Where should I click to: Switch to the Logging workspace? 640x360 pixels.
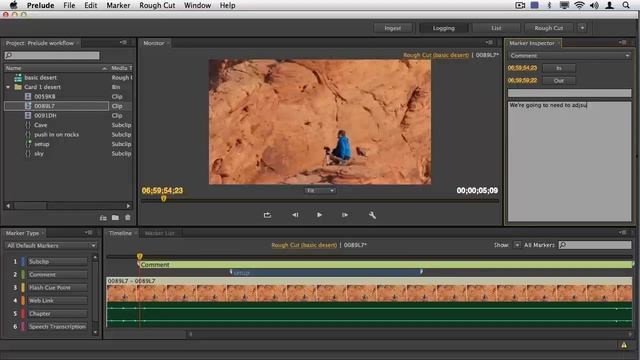tap(444, 28)
